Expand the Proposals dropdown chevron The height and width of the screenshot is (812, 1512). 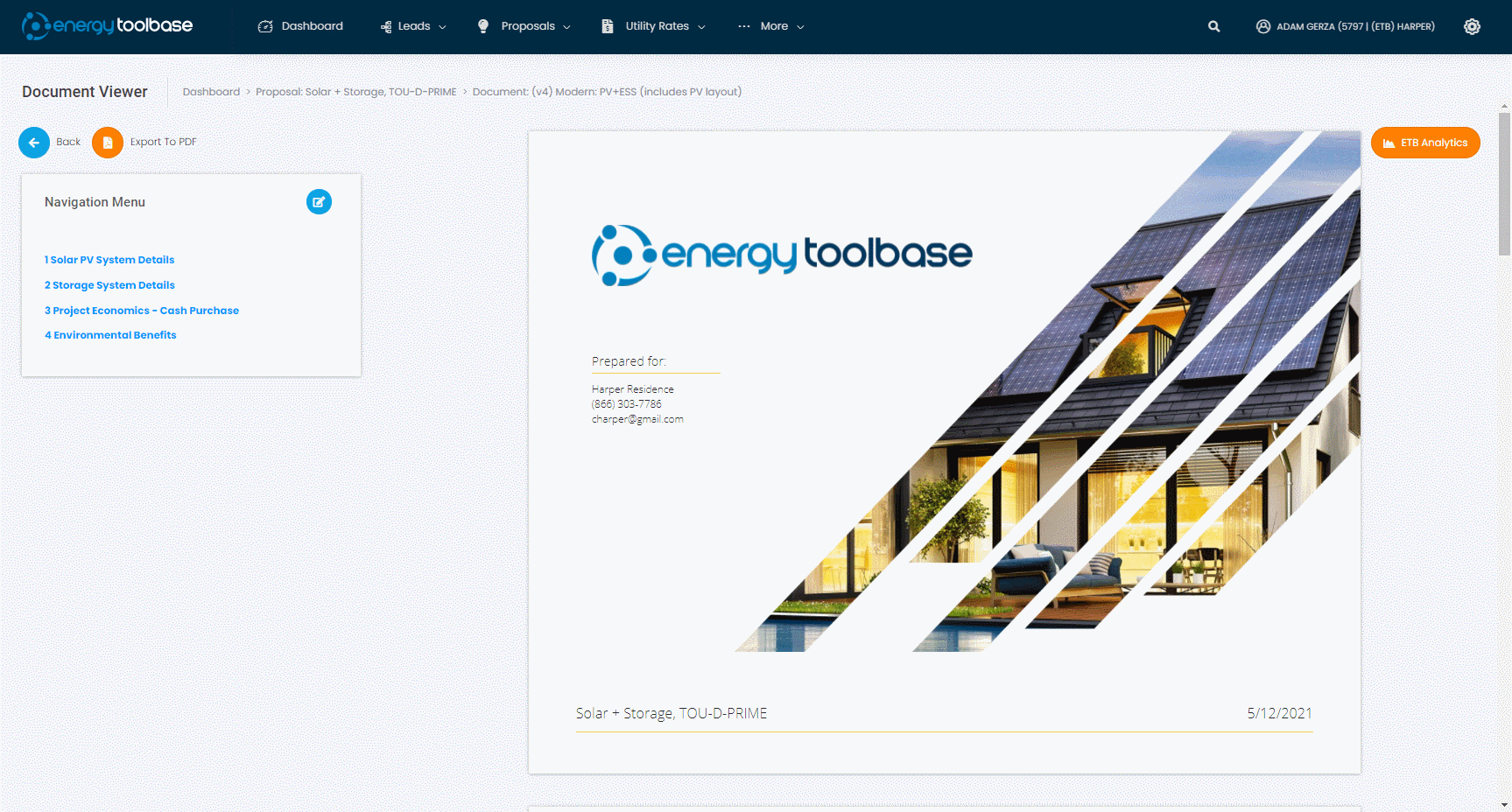[566, 27]
